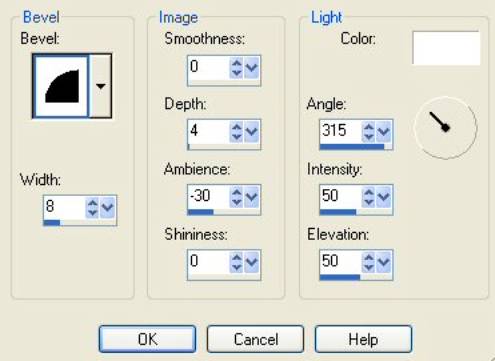The image size is (495, 361).
Task: Click the Shininess spinner arrows
Action: pos(236,262)
